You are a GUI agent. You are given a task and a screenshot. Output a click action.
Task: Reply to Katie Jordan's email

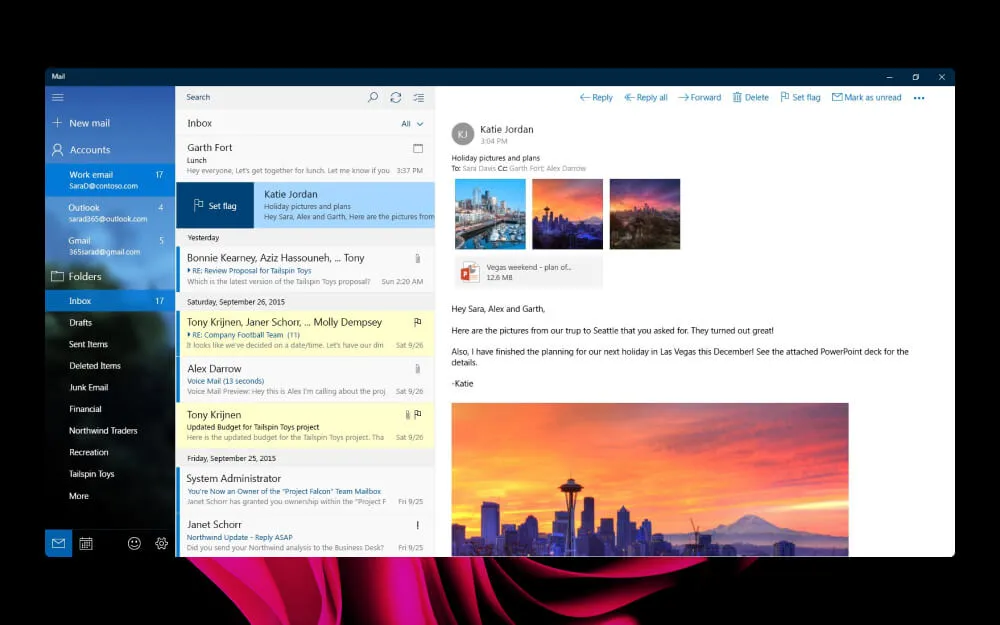pyautogui.click(x=596, y=97)
